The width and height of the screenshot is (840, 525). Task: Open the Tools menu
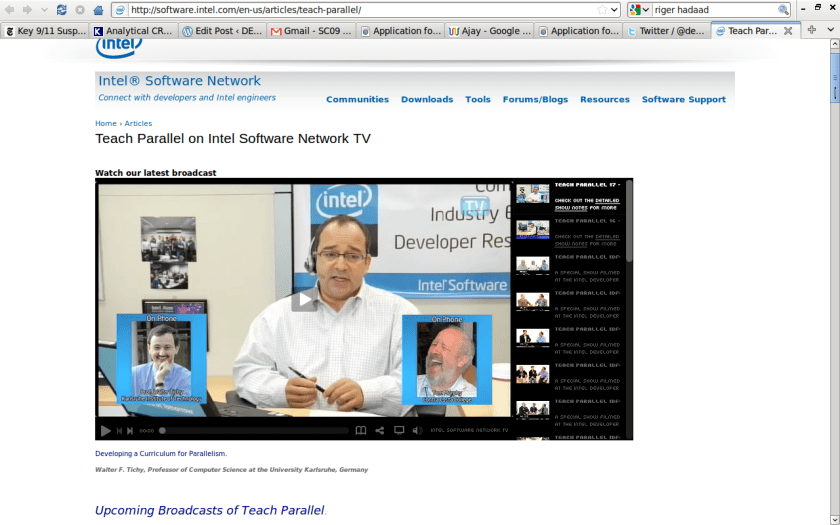tap(478, 100)
